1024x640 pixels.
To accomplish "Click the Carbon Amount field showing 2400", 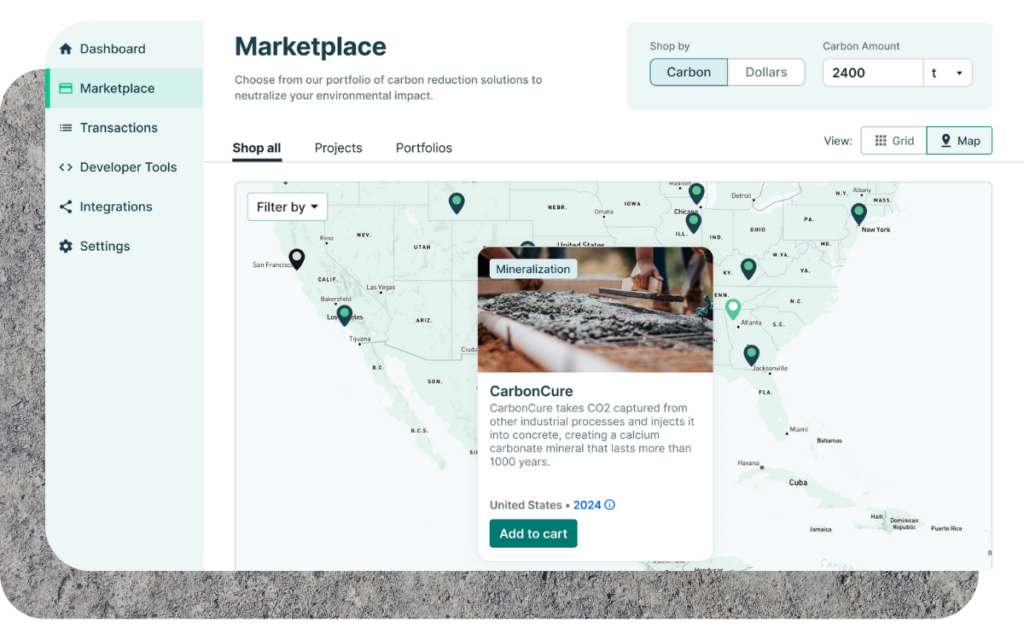I will (x=873, y=72).
